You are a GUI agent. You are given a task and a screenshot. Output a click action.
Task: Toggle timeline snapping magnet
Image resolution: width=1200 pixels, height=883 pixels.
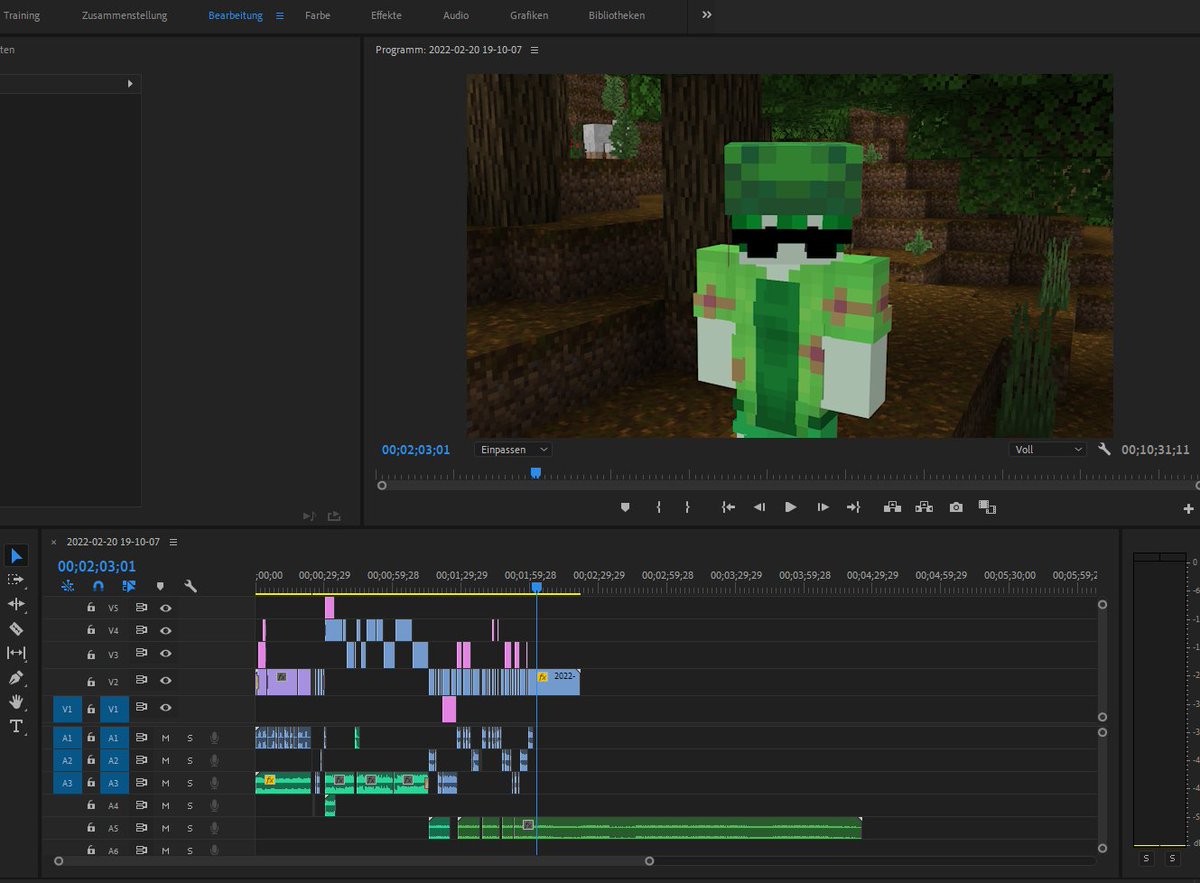98,587
